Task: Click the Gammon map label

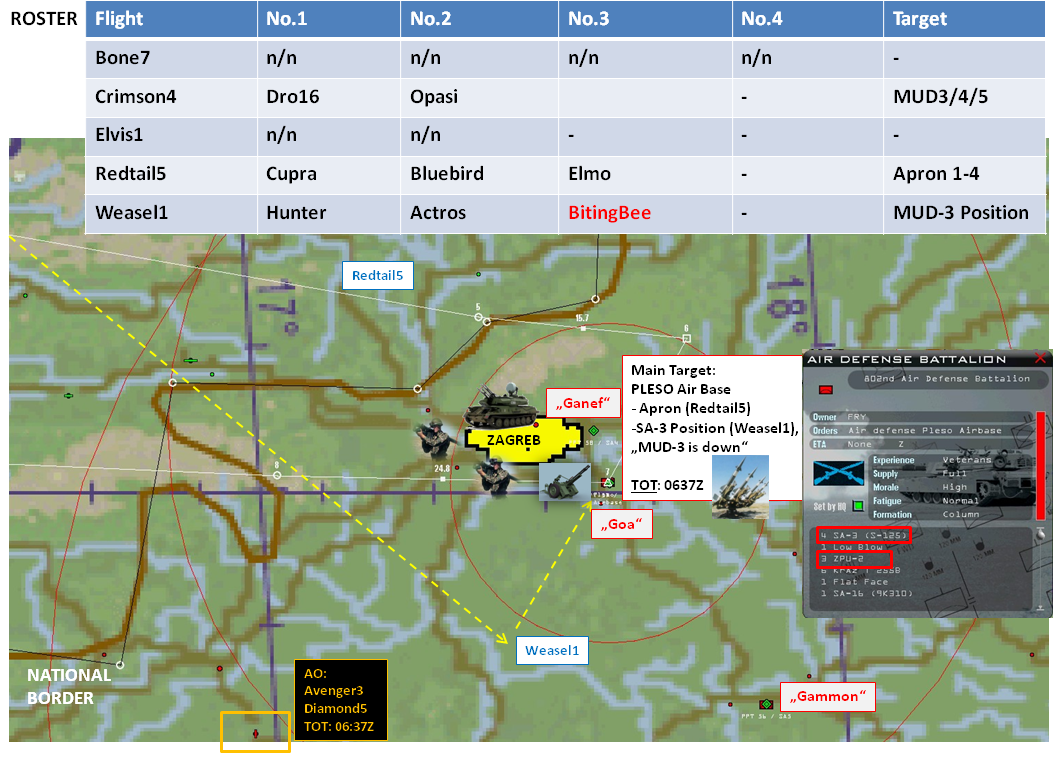Action: (828, 697)
